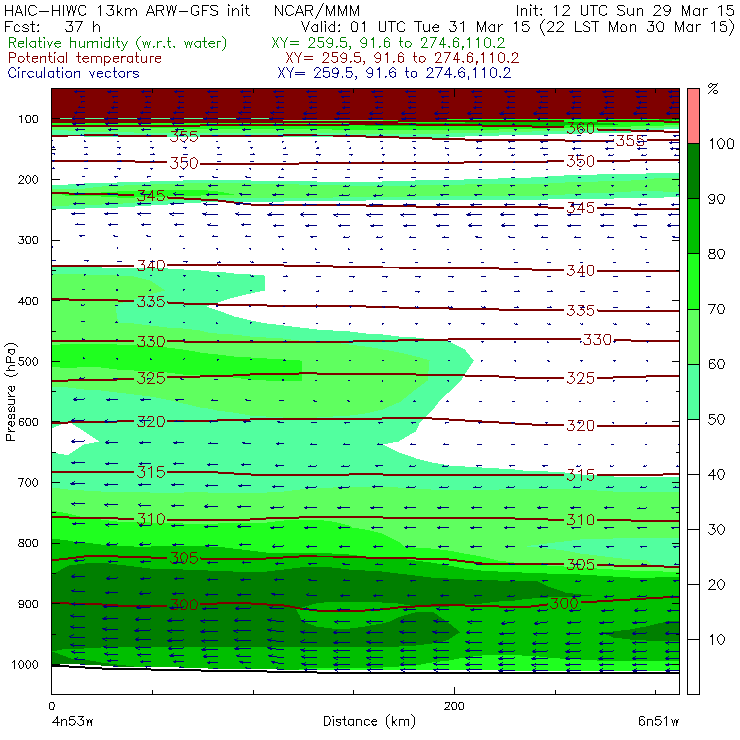The height and width of the screenshot is (740, 740).
Task: Click the colorbar '80' label
Action: [x=716, y=254]
